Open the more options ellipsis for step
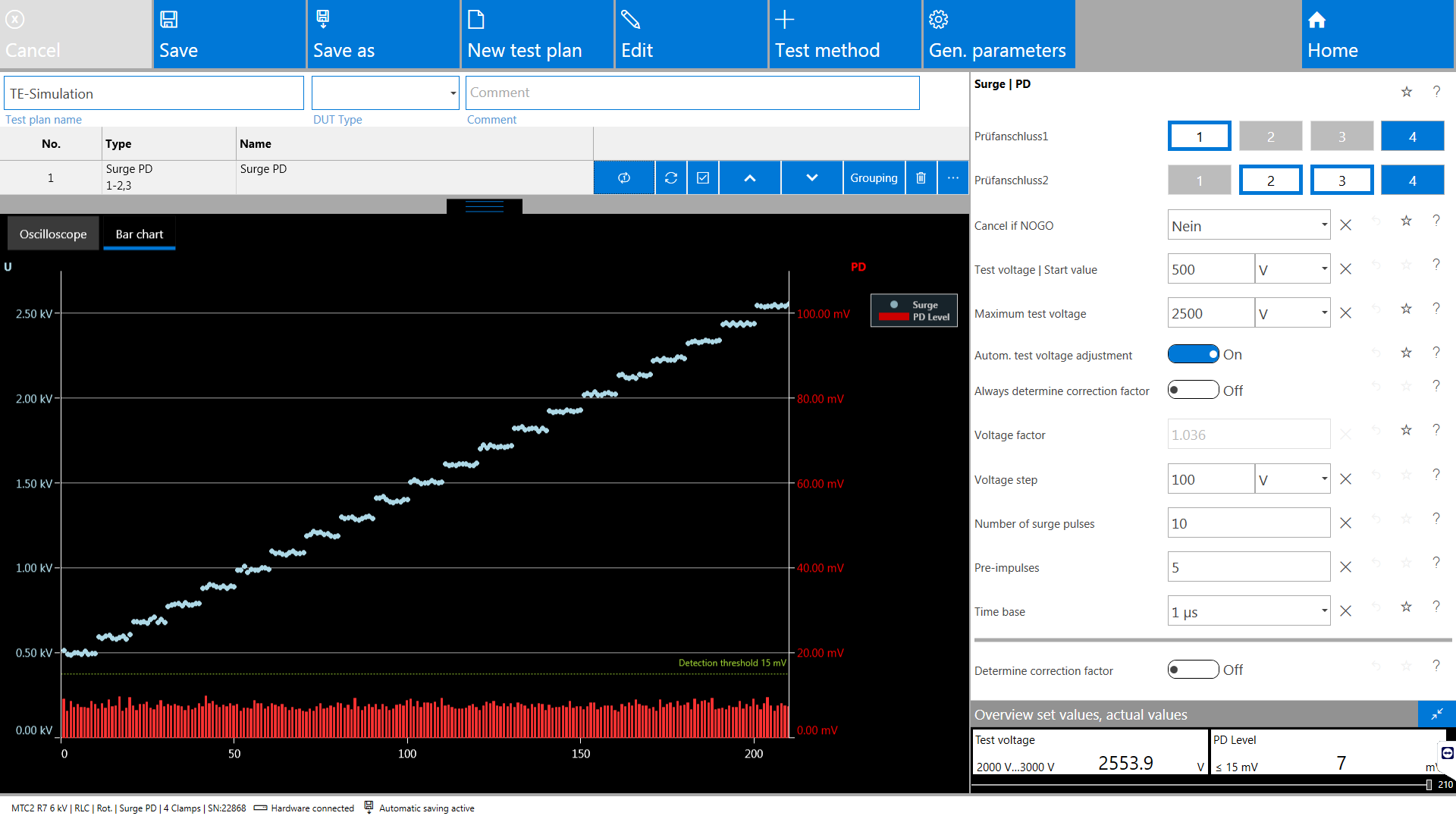The height and width of the screenshot is (819, 1456). point(953,177)
